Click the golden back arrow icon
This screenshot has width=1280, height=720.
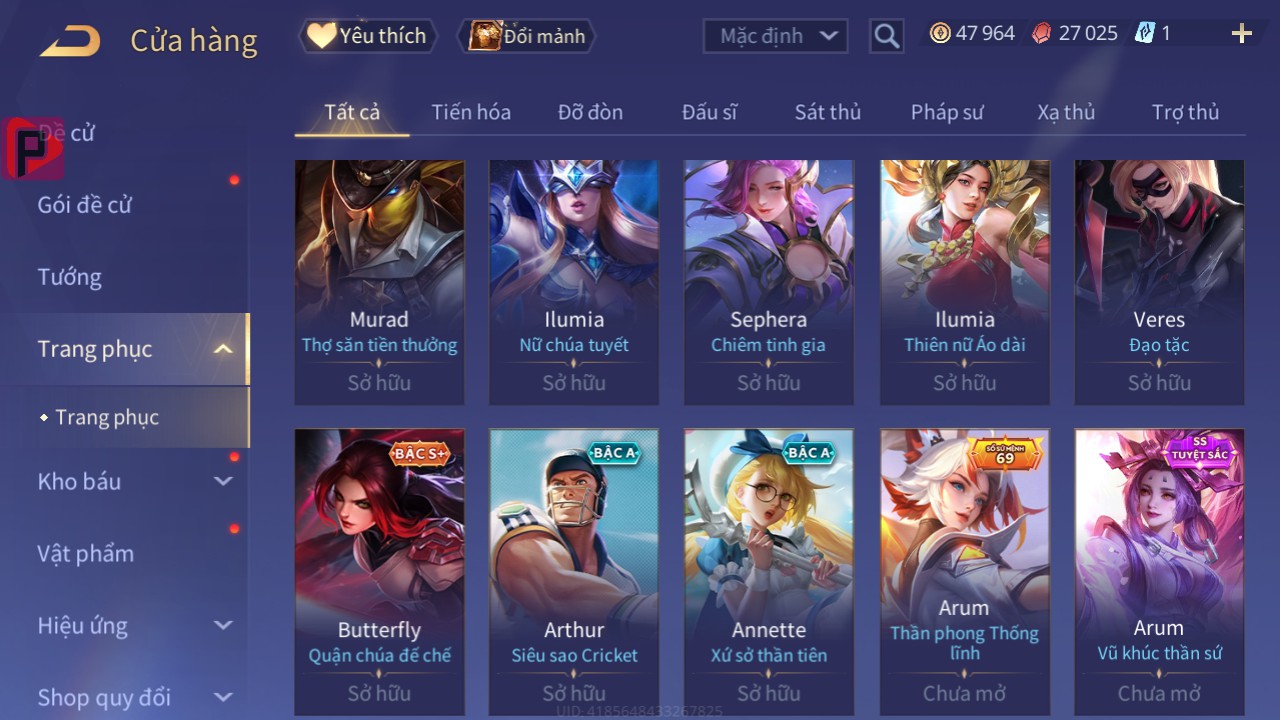click(x=70, y=41)
